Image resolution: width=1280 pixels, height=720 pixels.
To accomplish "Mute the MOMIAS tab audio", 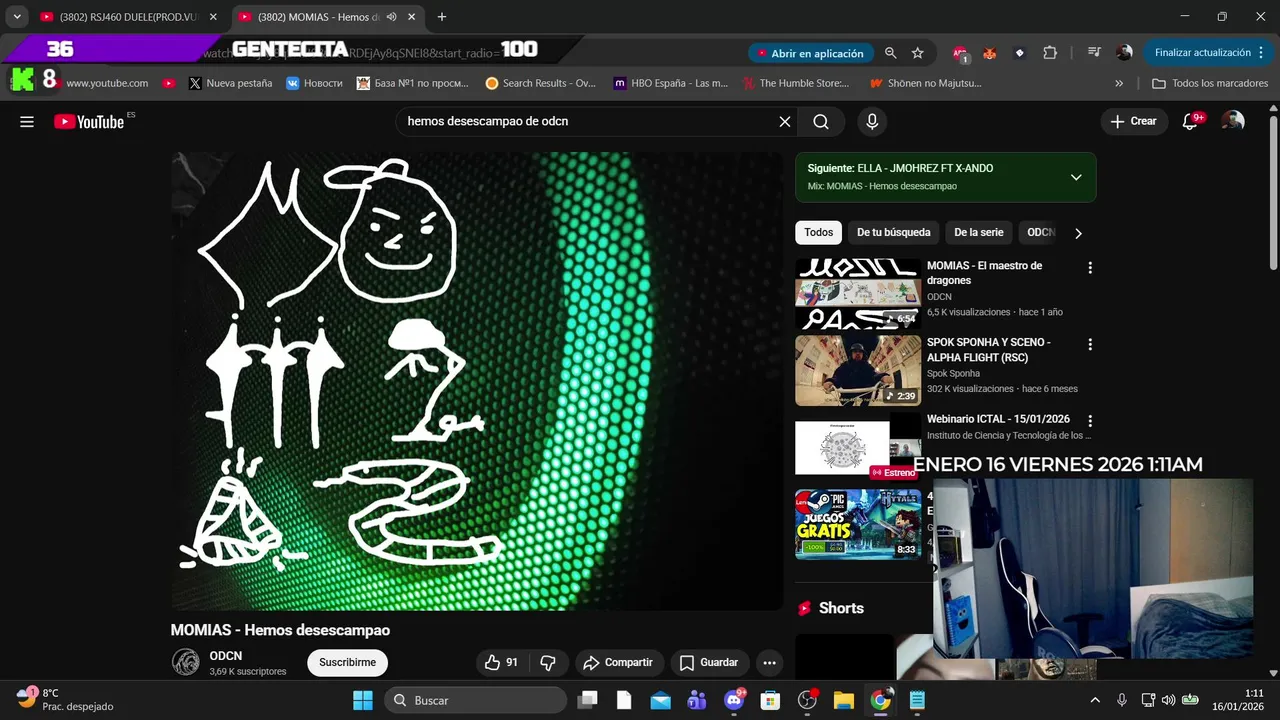I will (392, 17).
